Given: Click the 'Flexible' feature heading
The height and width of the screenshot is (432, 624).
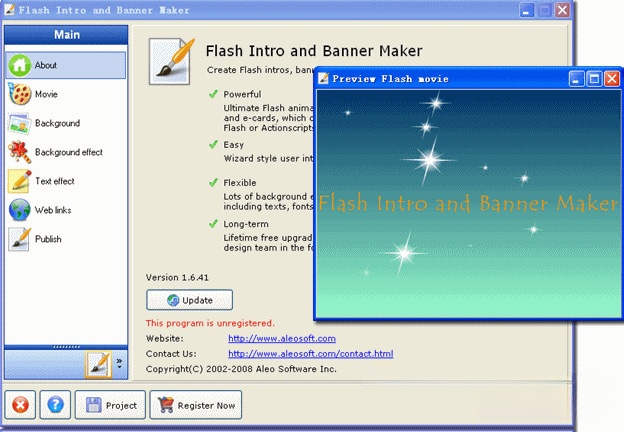Looking at the screenshot, I should (x=240, y=183).
